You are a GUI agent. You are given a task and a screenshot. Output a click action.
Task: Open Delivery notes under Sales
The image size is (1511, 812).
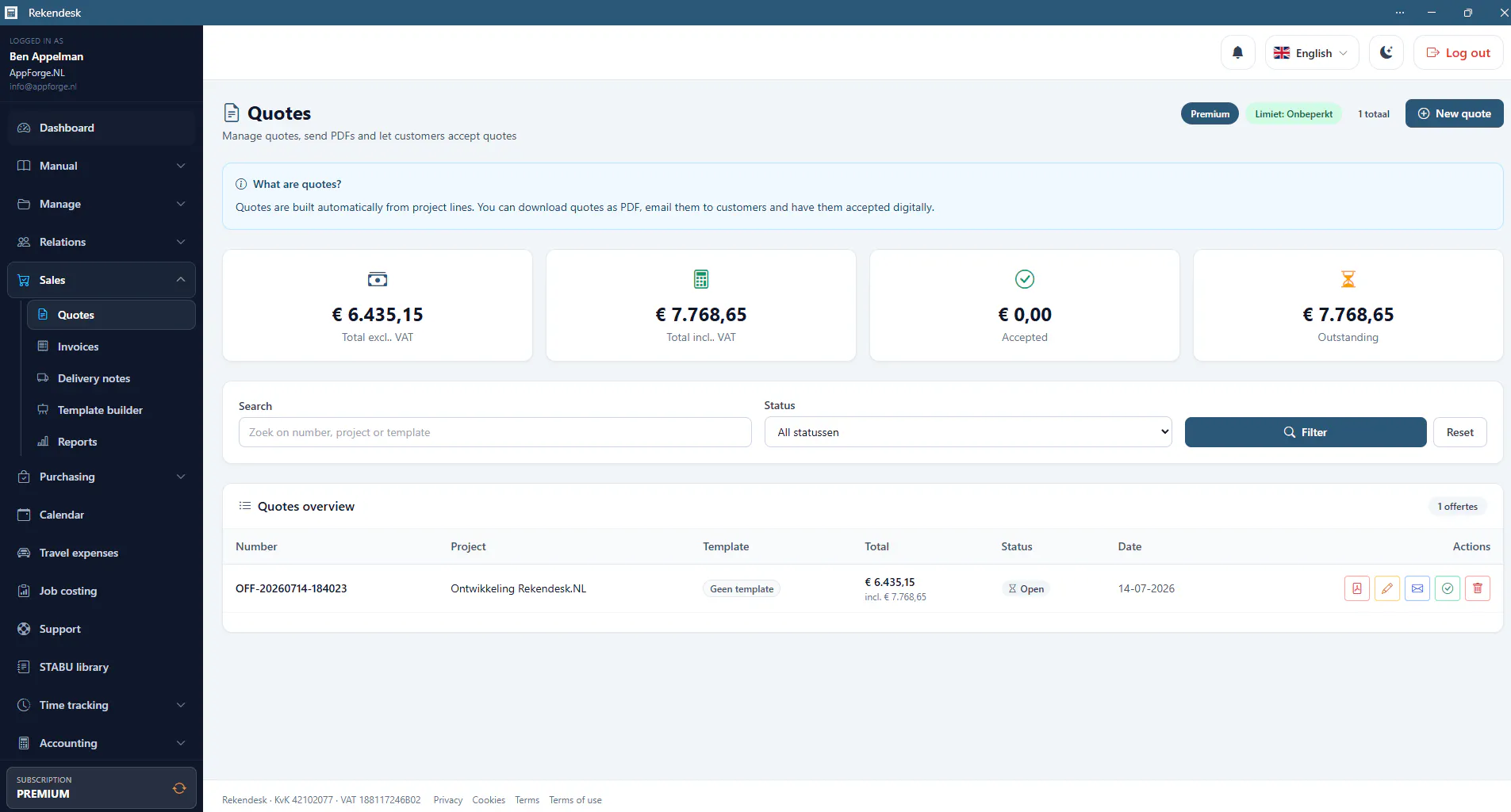point(111,378)
